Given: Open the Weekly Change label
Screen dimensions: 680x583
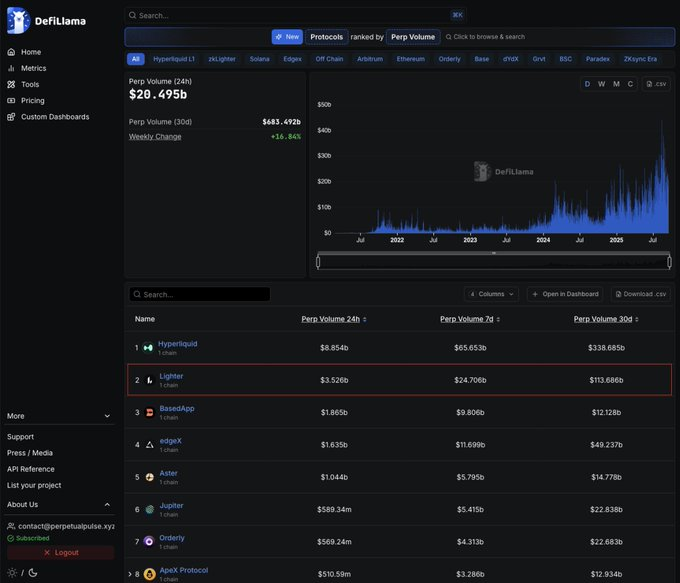Looking at the screenshot, I should [x=155, y=137].
